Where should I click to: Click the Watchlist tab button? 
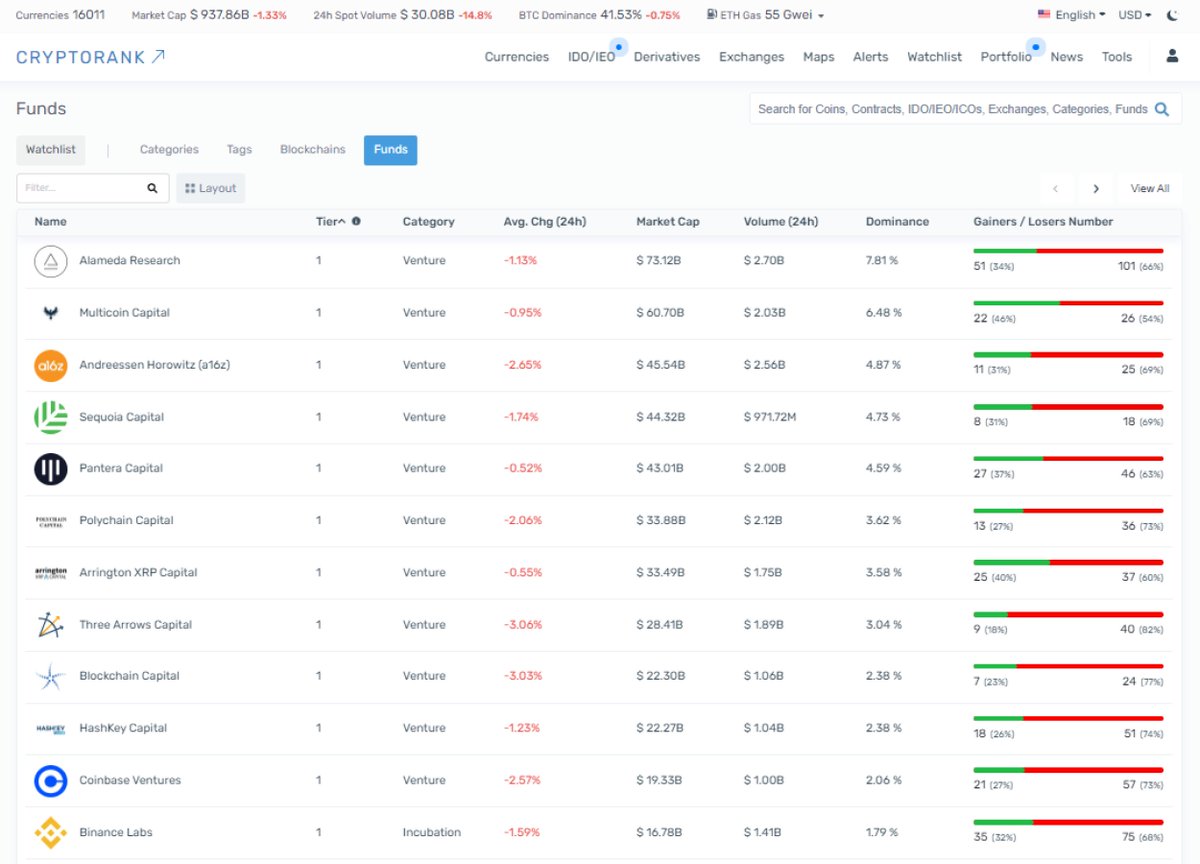(51, 150)
